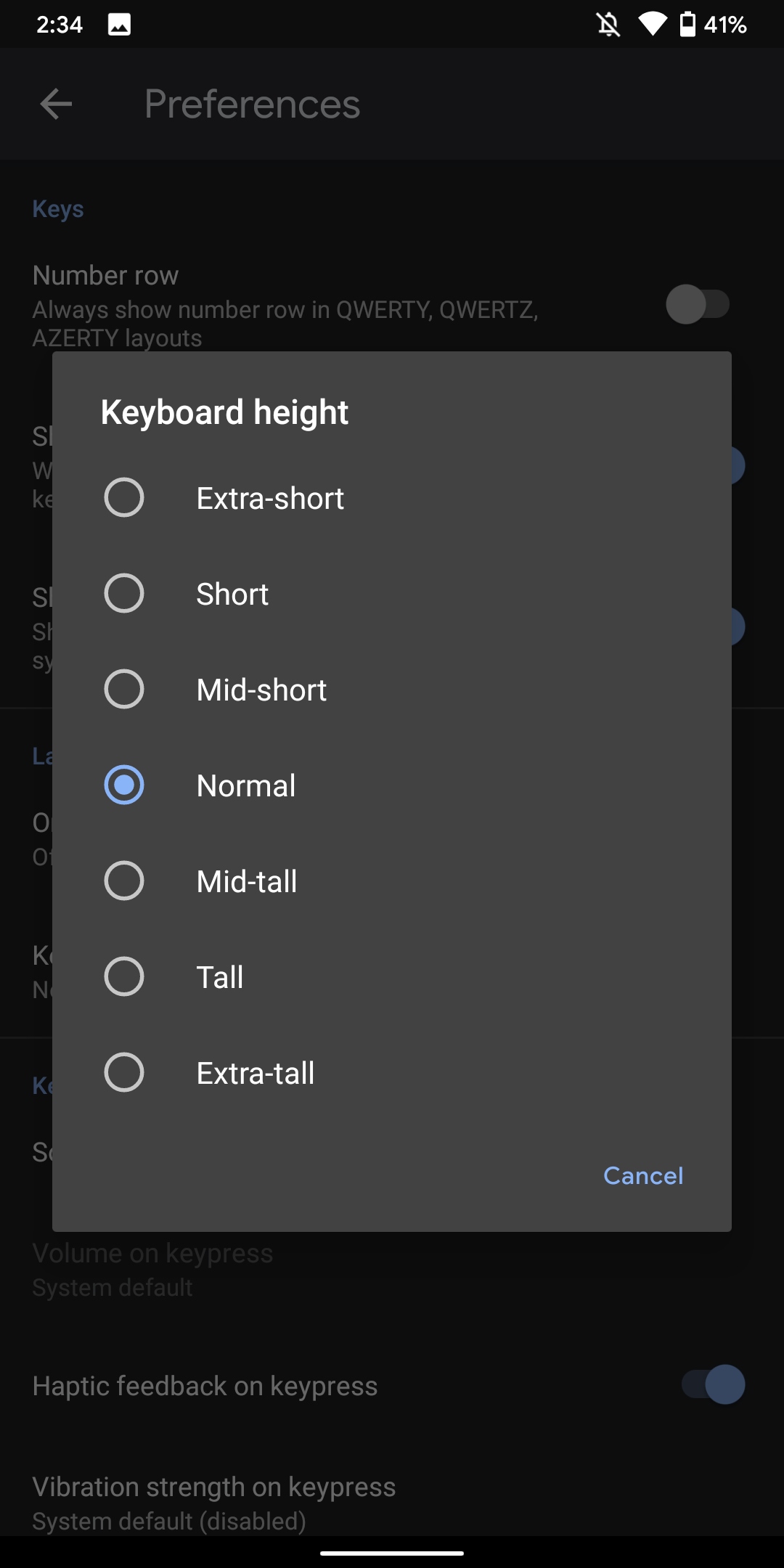Tap the back arrow in Preferences header
784x1568 pixels.
(x=56, y=104)
